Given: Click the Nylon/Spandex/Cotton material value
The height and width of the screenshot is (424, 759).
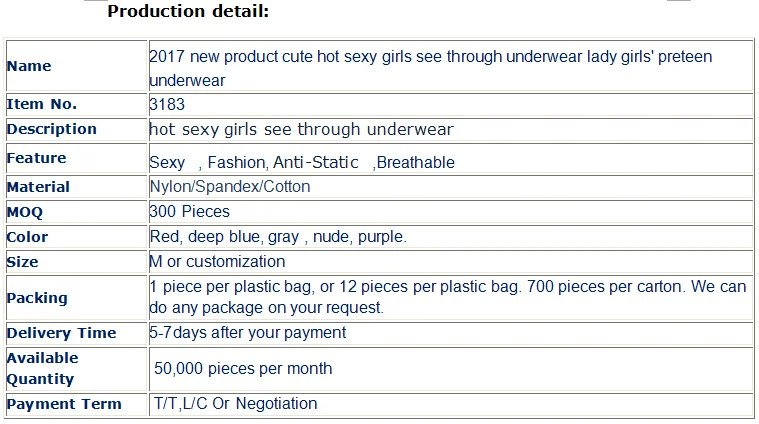Looking at the screenshot, I should tap(230, 187).
